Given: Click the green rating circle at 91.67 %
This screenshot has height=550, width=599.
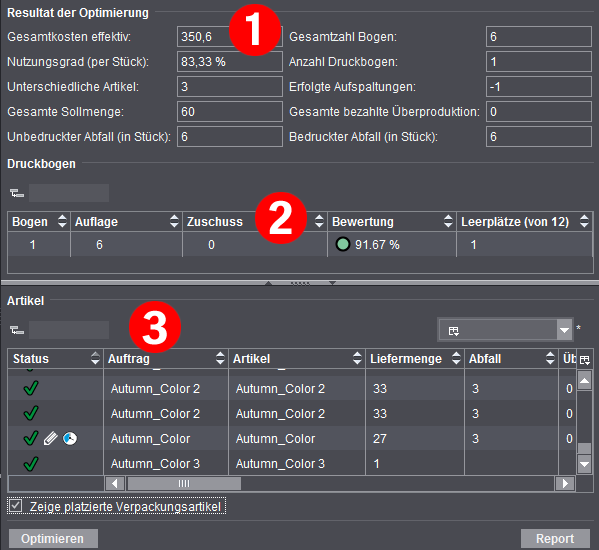Looking at the screenshot, I should (343, 244).
